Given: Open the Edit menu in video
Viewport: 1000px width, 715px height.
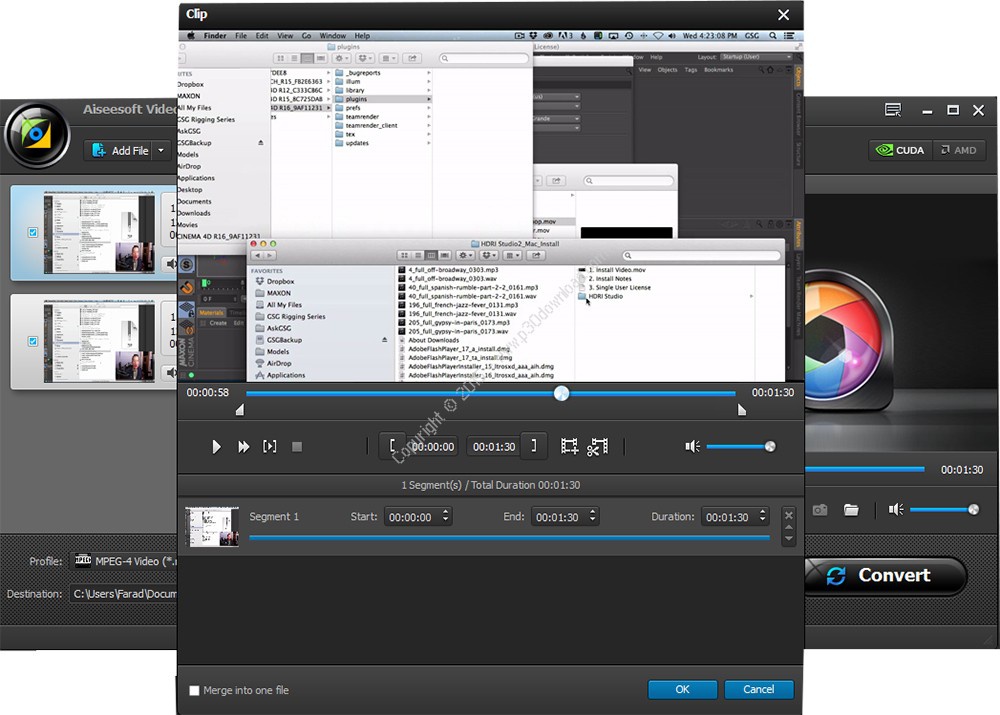Looking at the screenshot, I should pyautogui.click(x=262, y=36).
